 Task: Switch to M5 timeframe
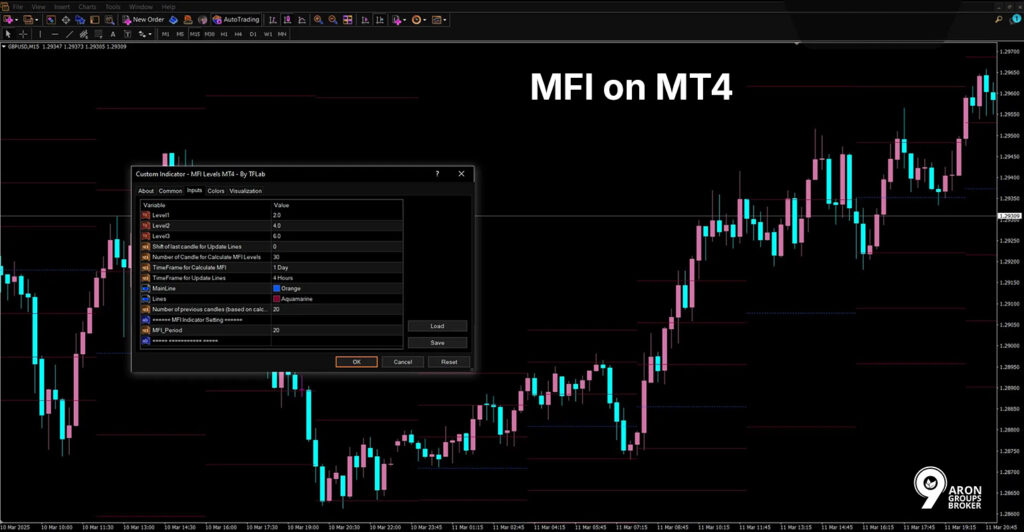click(180, 34)
